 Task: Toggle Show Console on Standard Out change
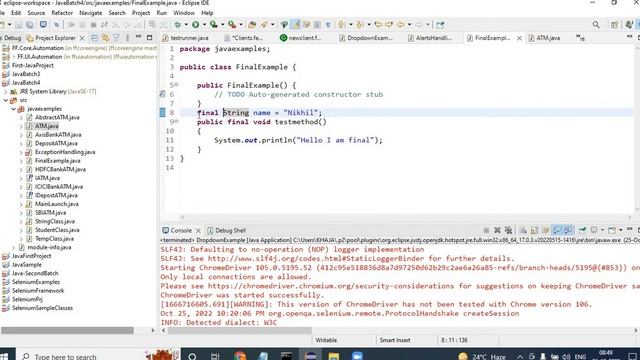pos(557,230)
